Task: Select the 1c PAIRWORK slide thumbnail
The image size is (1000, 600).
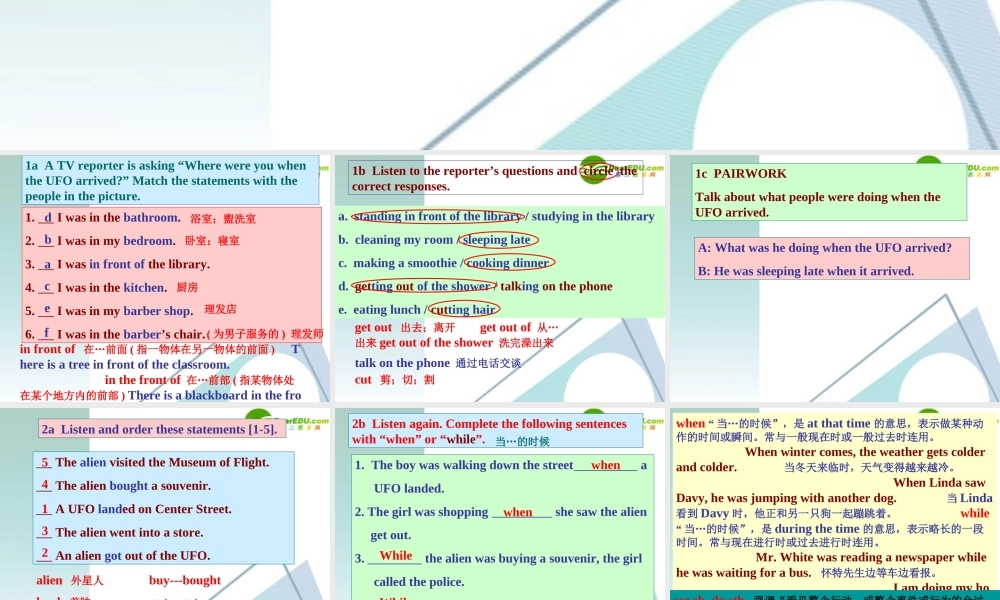Action: [x=835, y=278]
